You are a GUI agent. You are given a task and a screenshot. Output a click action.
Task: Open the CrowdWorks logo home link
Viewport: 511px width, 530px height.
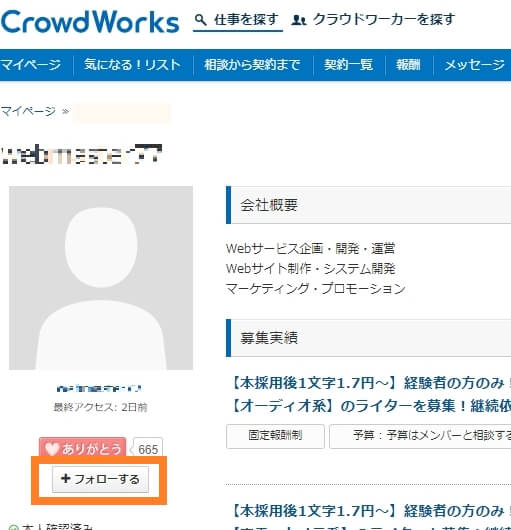click(x=90, y=22)
